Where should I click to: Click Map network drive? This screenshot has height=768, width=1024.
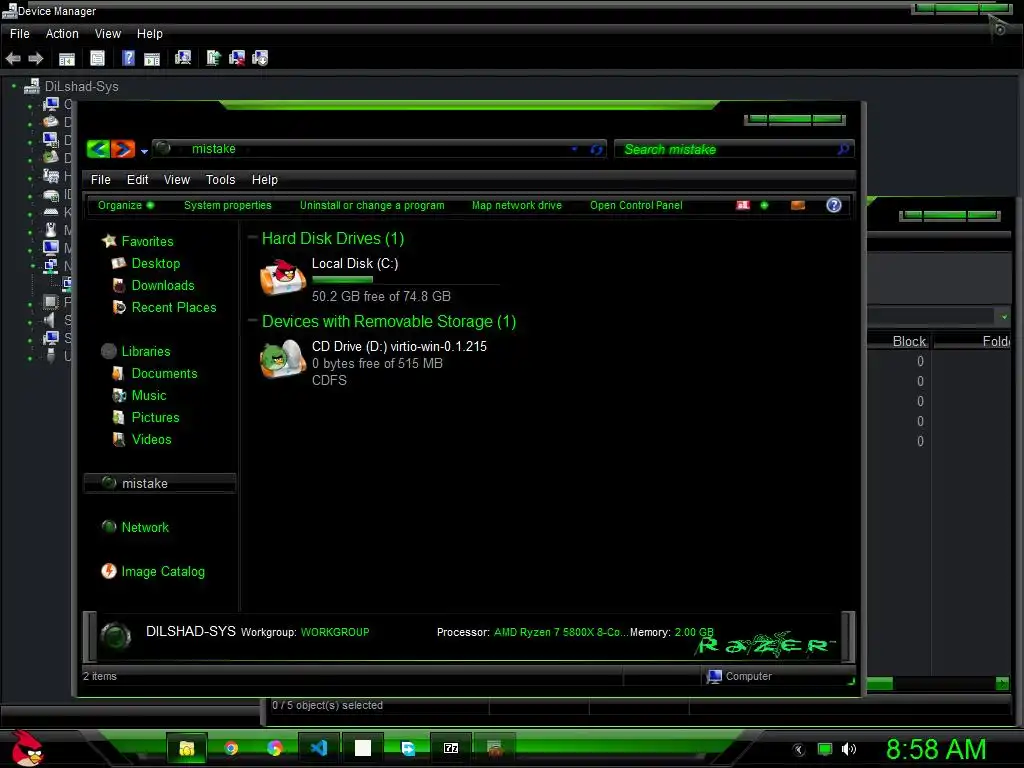click(x=517, y=205)
